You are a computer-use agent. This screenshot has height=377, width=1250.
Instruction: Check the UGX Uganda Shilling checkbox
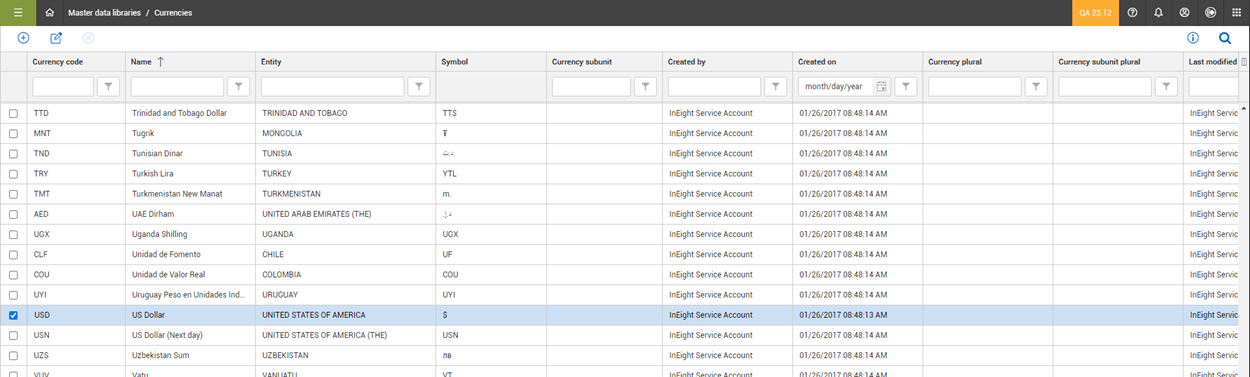[13, 235]
